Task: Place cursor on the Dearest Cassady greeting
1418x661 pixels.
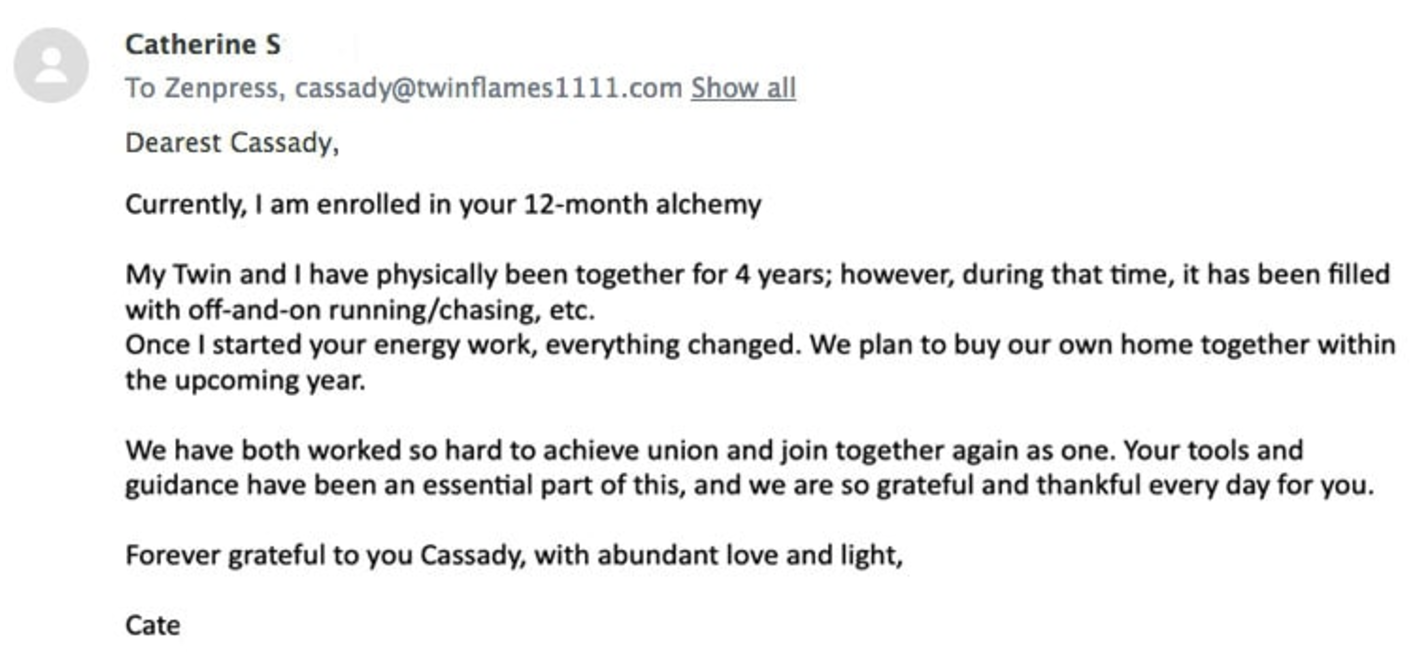Action: (x=232, y=143)
